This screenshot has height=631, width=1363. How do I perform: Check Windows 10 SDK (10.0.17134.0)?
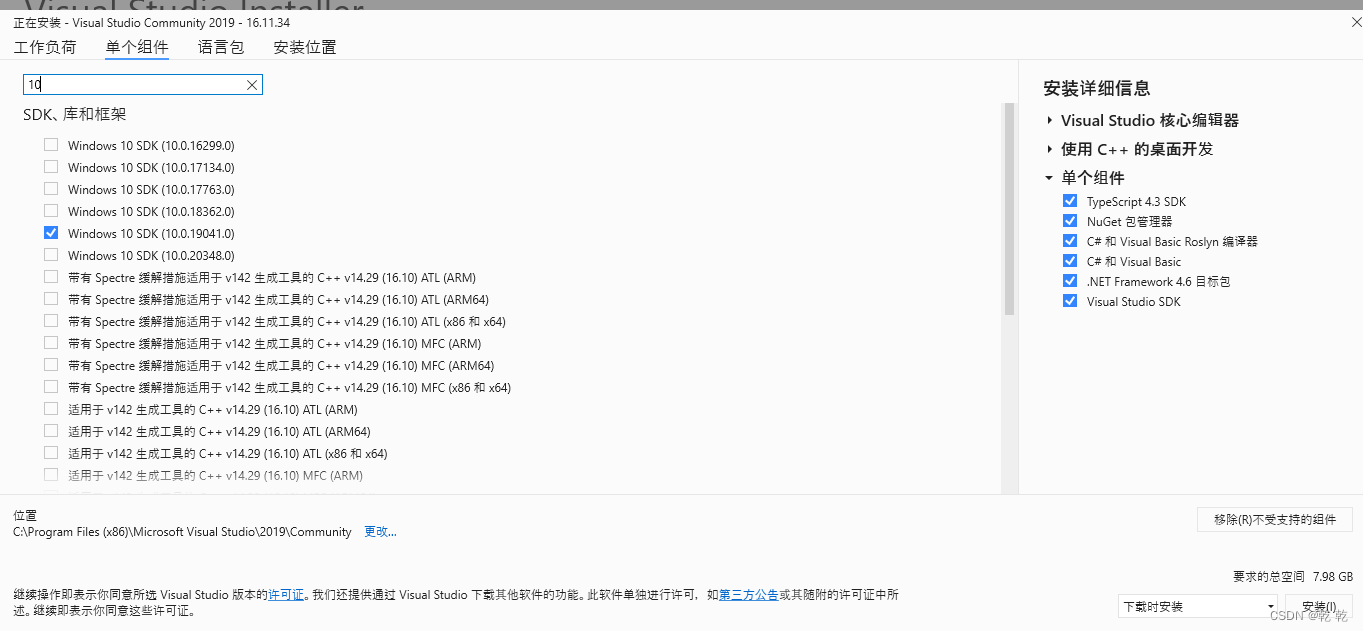[51, 167]
